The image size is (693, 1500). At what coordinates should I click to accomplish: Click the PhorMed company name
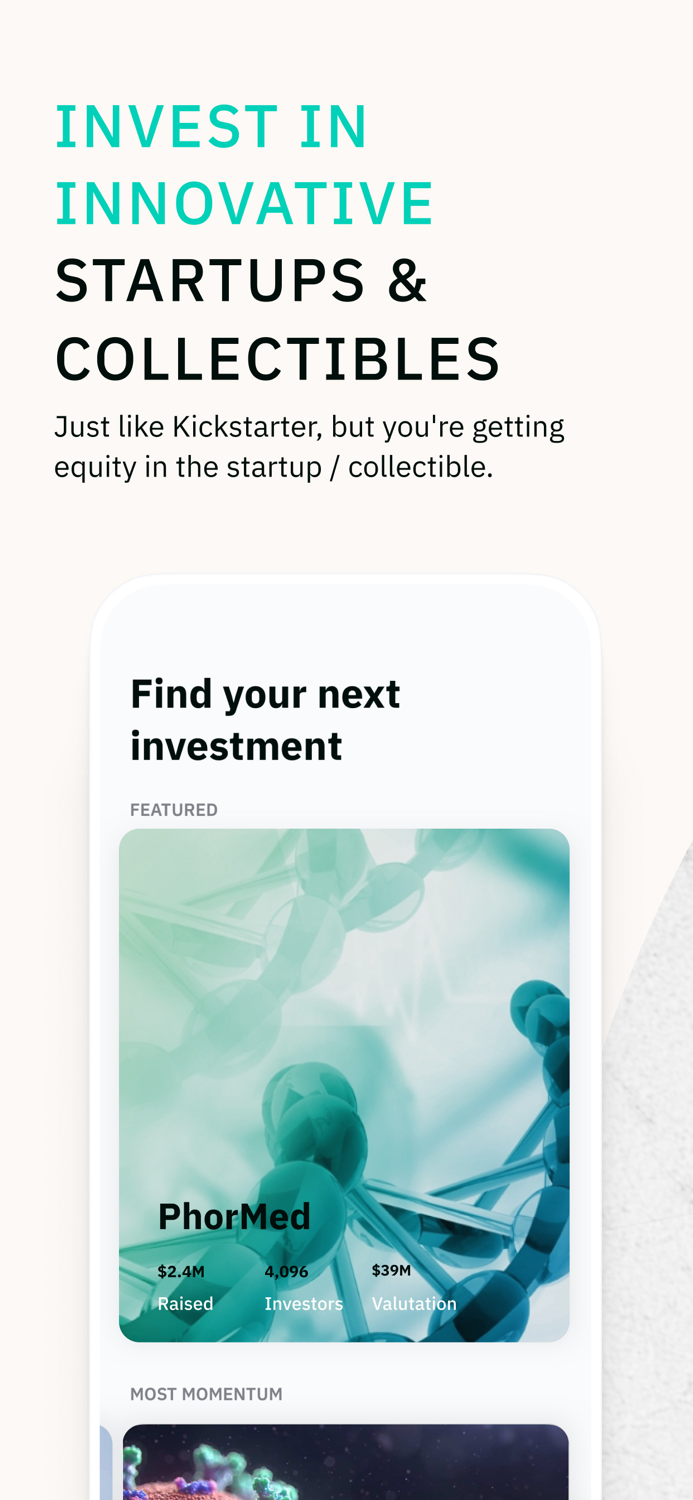pos(234,1216)
